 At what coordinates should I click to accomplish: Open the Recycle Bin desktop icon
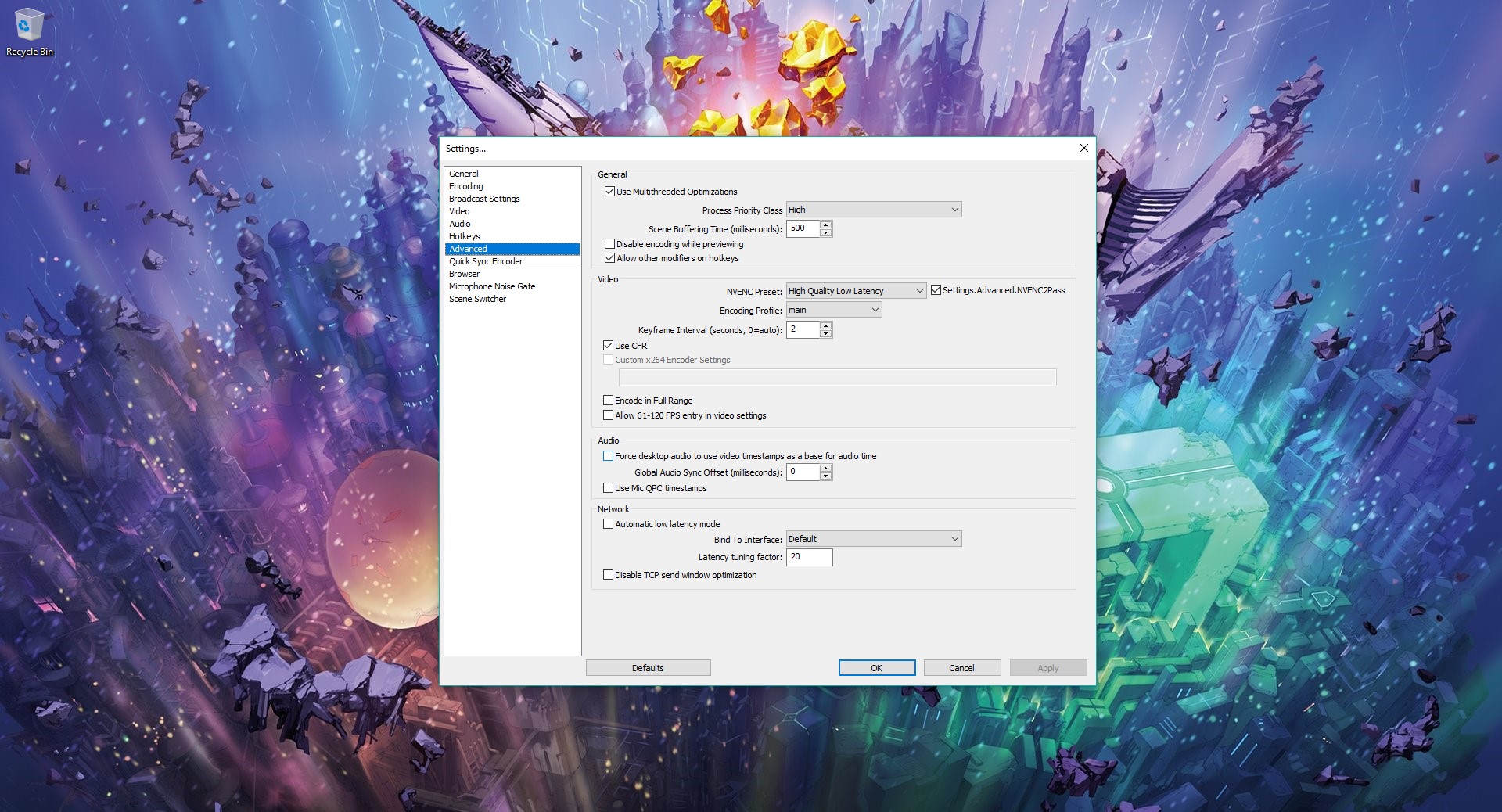29,33
